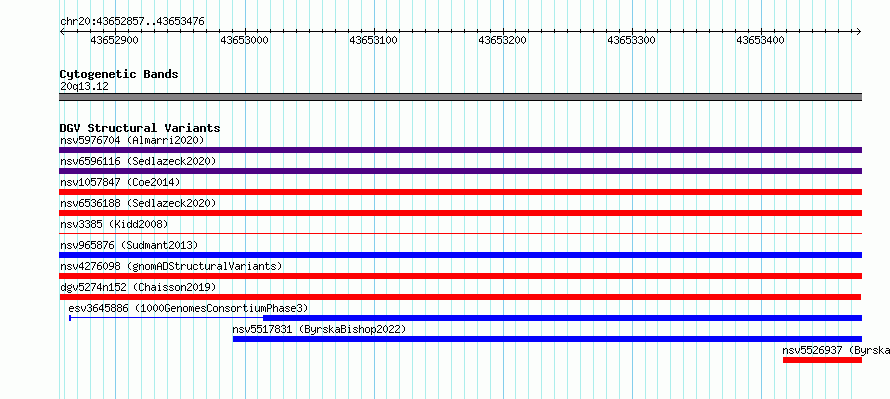This screenshot has width=890, height=399.
Task: Click ruler position 43653200
Action: (502, 40)
